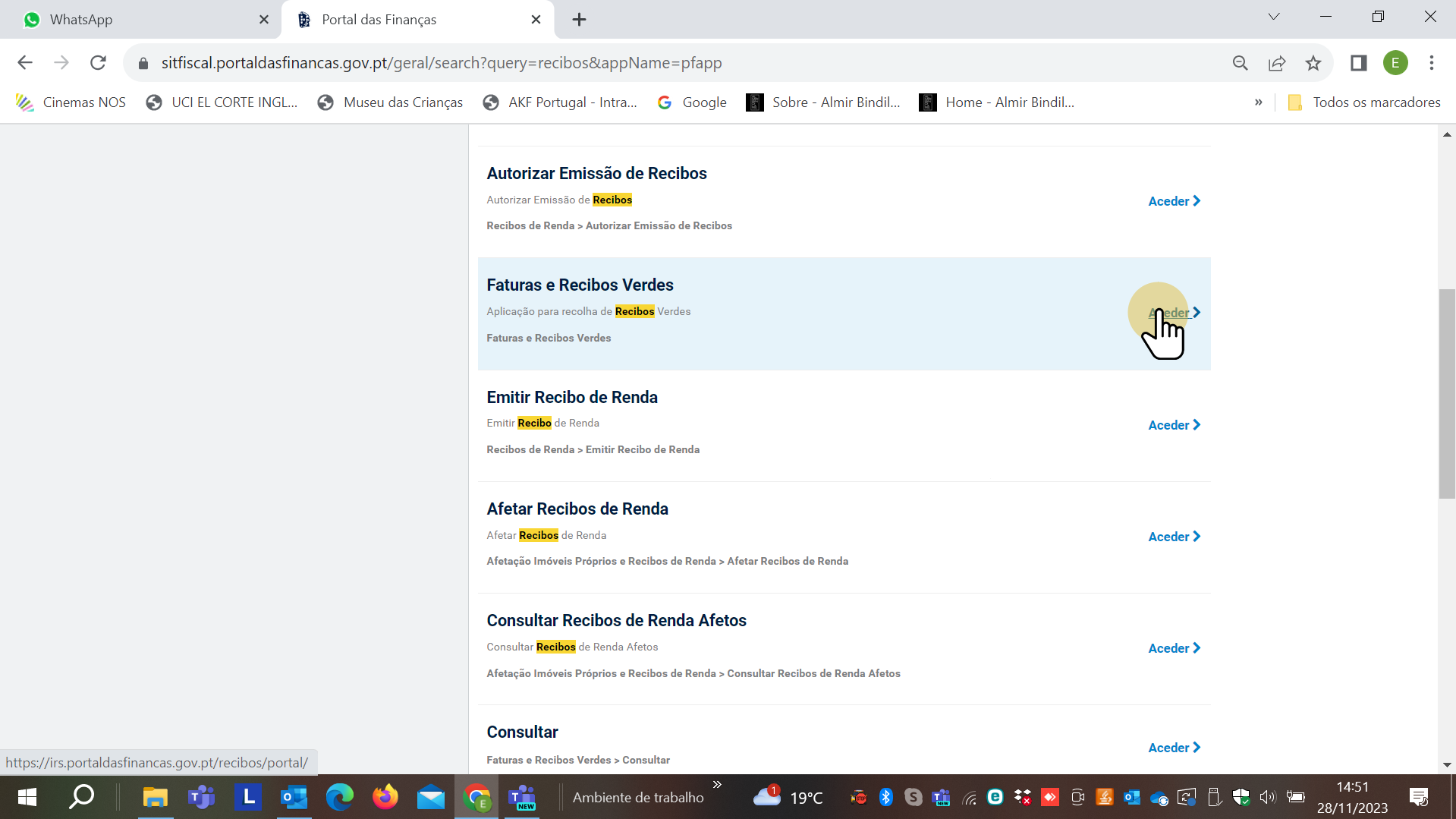Toggle the browser side panel

(1358, 63)
